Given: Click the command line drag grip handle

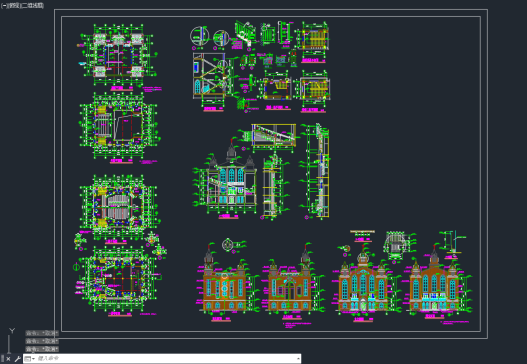Looking at the screenshot, I should pos(2,359).
